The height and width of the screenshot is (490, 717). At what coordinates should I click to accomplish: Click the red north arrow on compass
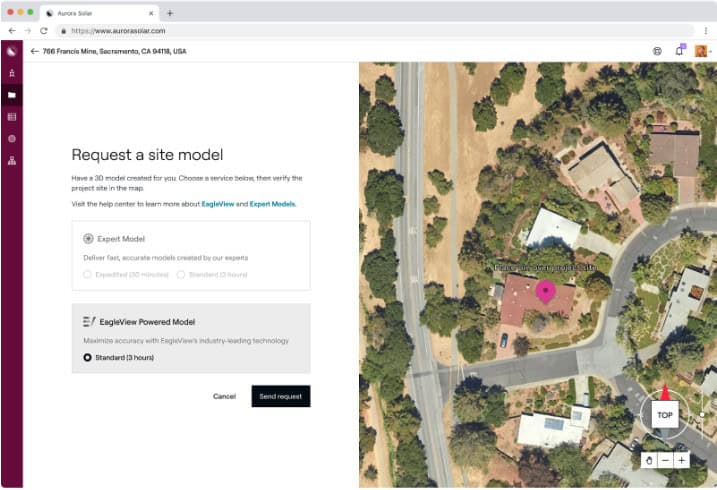pyautogui.click(x=665, y=393)
